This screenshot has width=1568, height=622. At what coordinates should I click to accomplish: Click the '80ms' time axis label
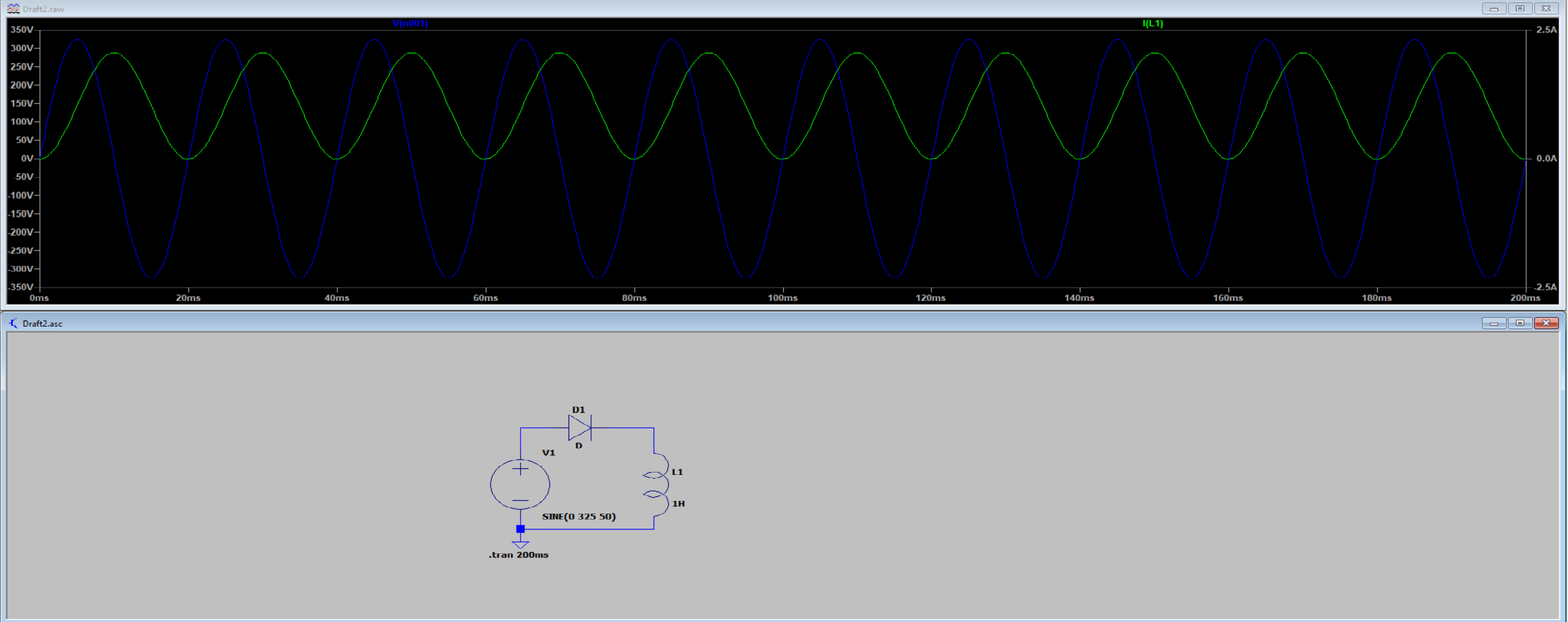coord(634,298)
